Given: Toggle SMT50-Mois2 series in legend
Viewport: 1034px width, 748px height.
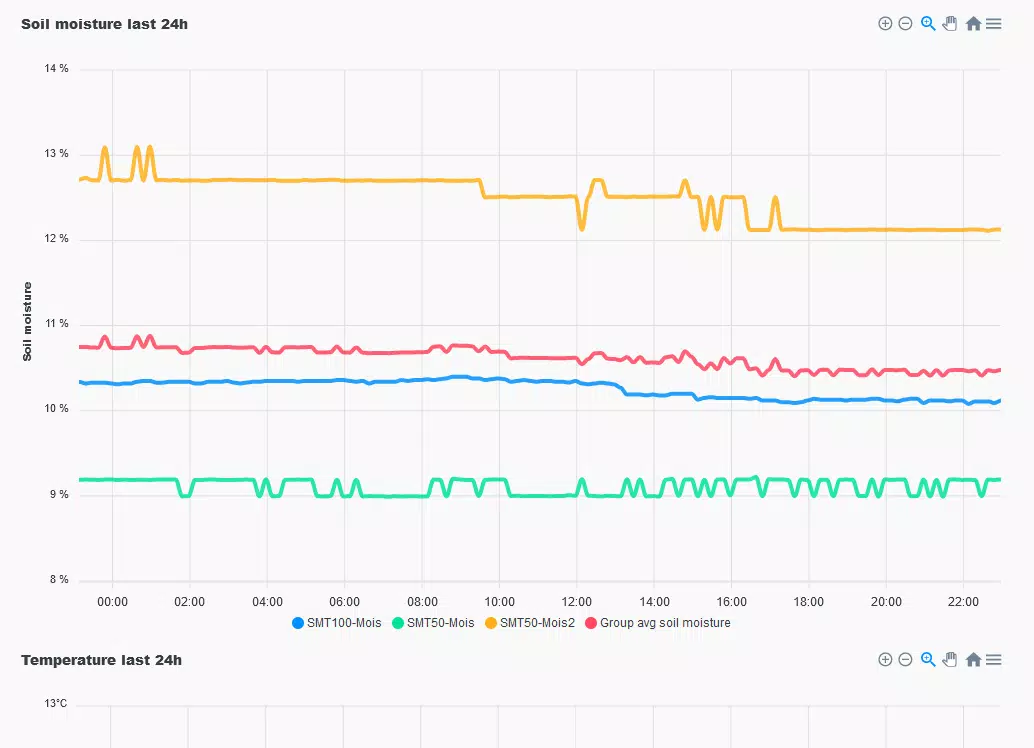Looking at the screenshot, I should [530, 623].
